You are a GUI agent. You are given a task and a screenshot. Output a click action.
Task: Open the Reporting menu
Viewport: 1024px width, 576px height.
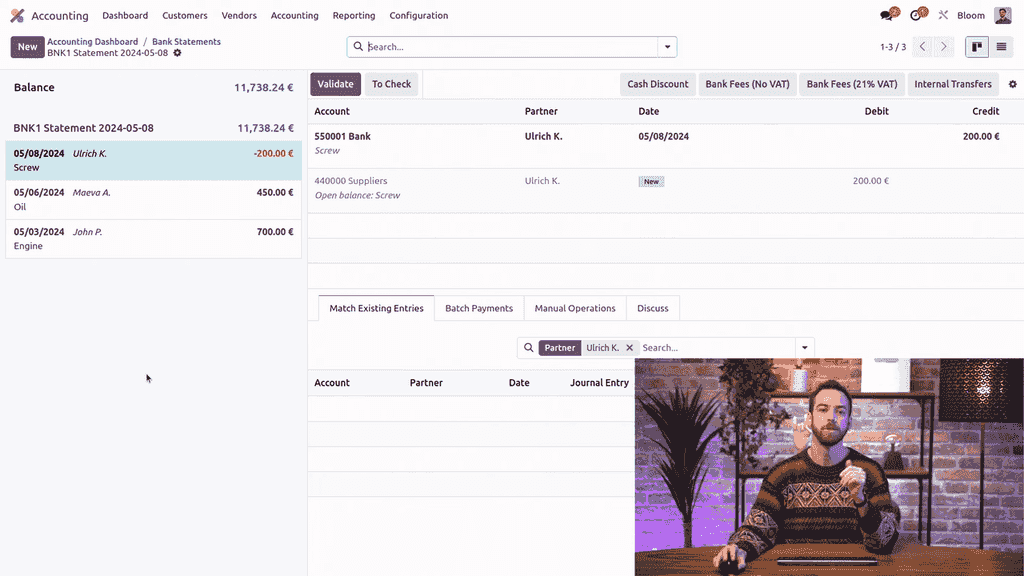354,16
